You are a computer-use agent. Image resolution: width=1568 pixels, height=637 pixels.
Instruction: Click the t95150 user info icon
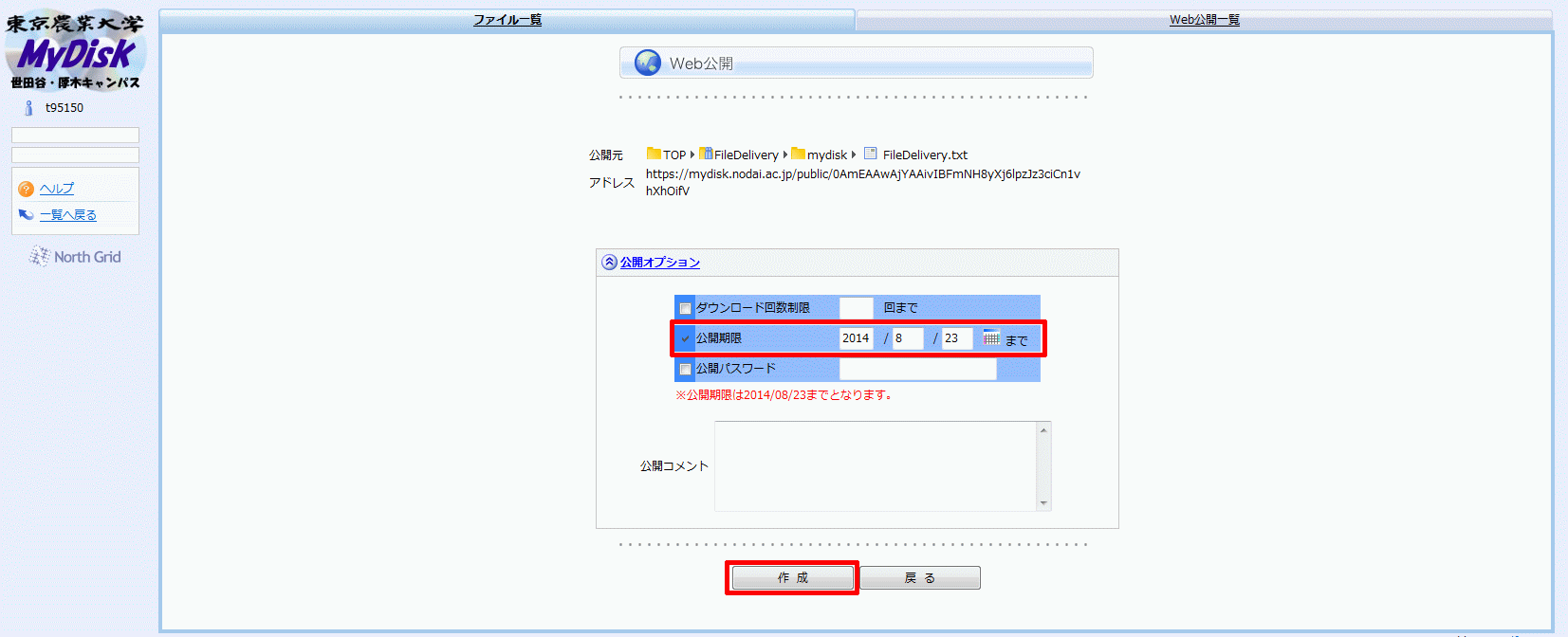click(28, 108)
